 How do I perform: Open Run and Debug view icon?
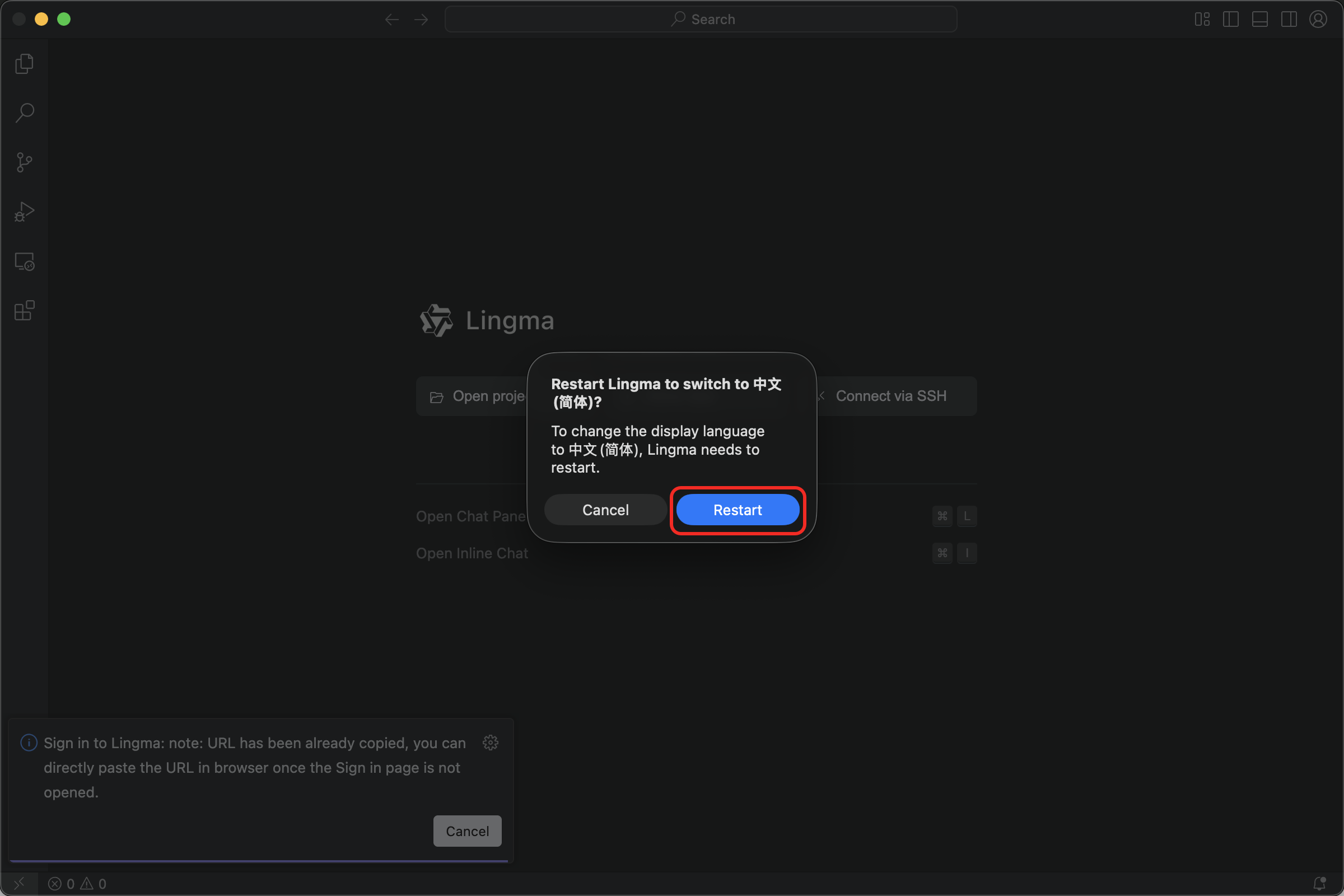click(24, 212)
